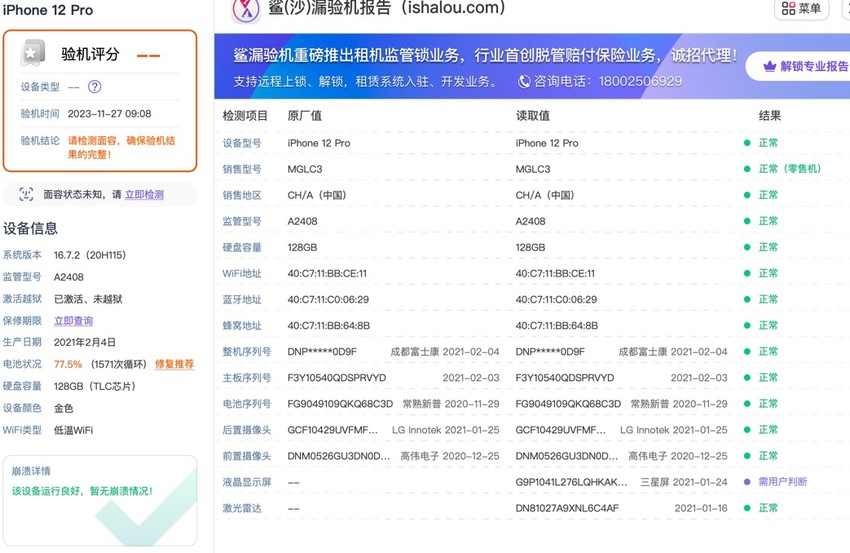Screen dimensions: 850x553
Task: Click green status dot for 电池序列号 row
Action: point(747,404)
